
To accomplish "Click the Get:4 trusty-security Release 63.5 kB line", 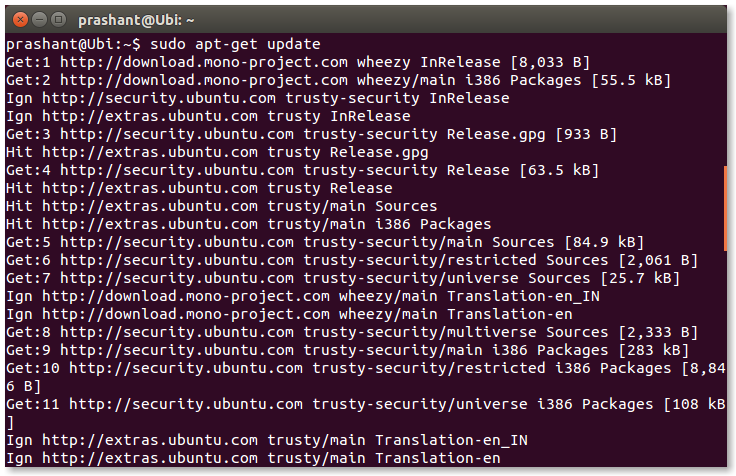I will coord(302,170).
